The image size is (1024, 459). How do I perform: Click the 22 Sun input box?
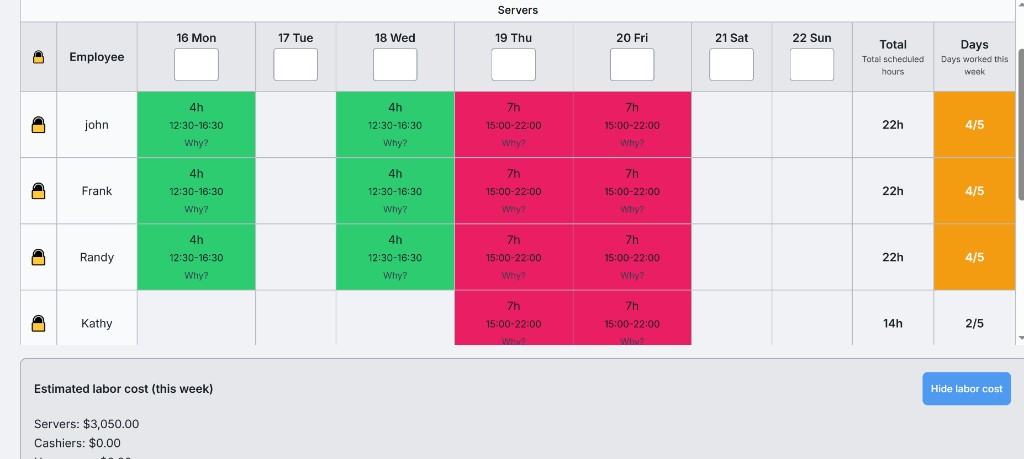(x=811, y=65)
